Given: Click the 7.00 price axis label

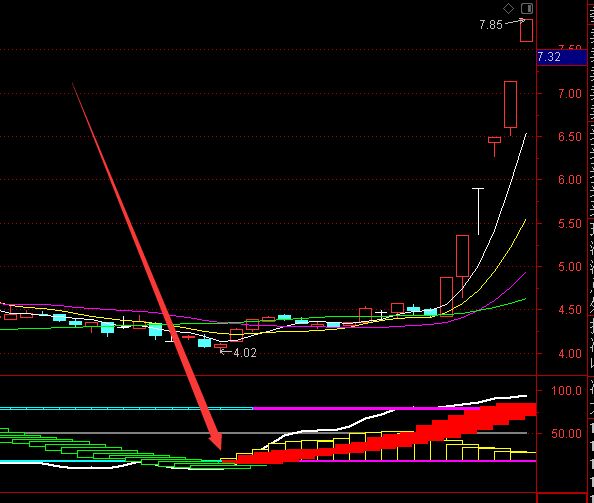Looking at the screenshot, I should tap(569, 94).
